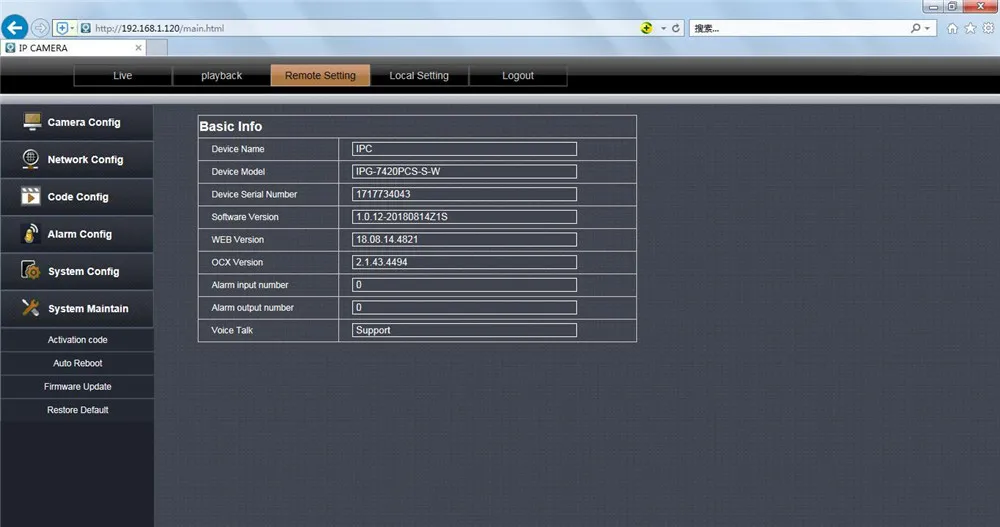This screenshot has width=1000, height=527.
Task: Open System Config section
Action: pyautogui.click(x=77, y=271)
